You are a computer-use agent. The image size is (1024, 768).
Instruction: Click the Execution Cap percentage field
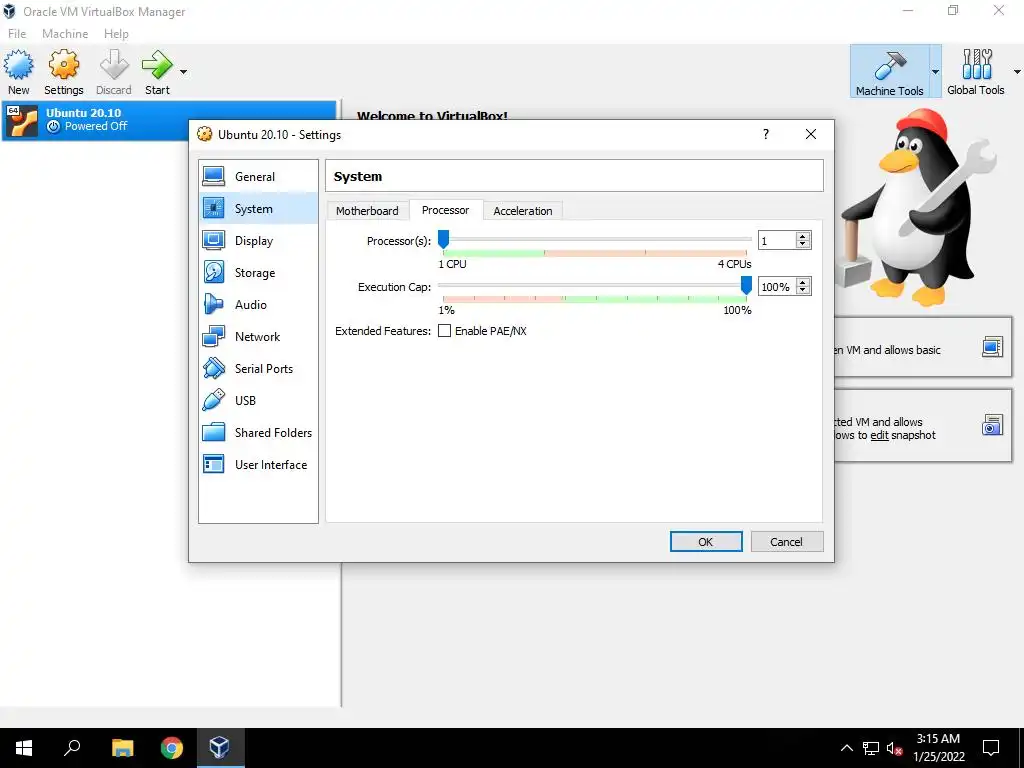(776, 286)
